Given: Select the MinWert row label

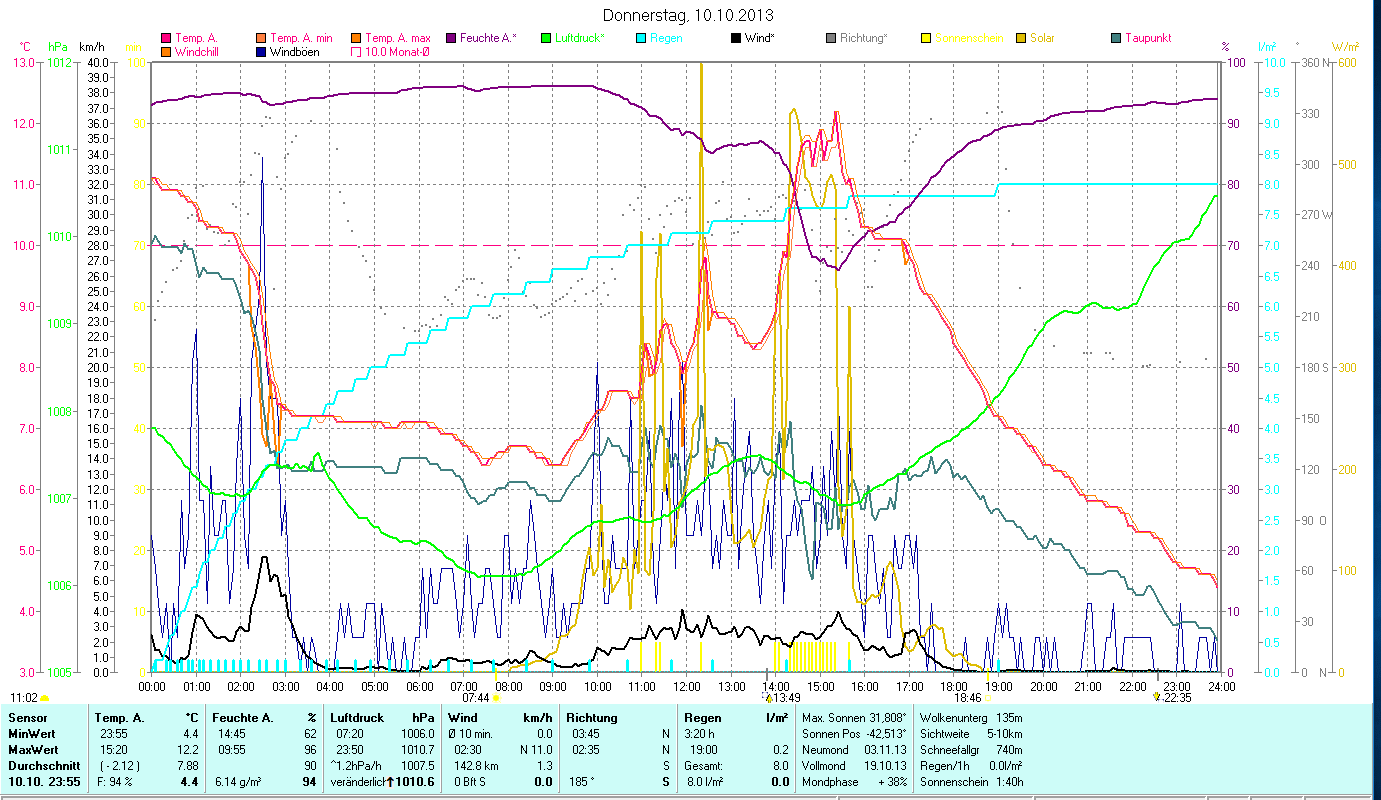Looking at the screenshot, I should click(x=33, y=734).
